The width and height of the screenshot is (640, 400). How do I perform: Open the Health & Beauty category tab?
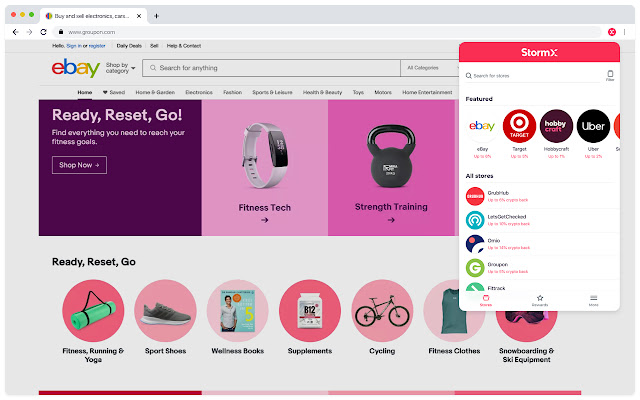point(322,92)
